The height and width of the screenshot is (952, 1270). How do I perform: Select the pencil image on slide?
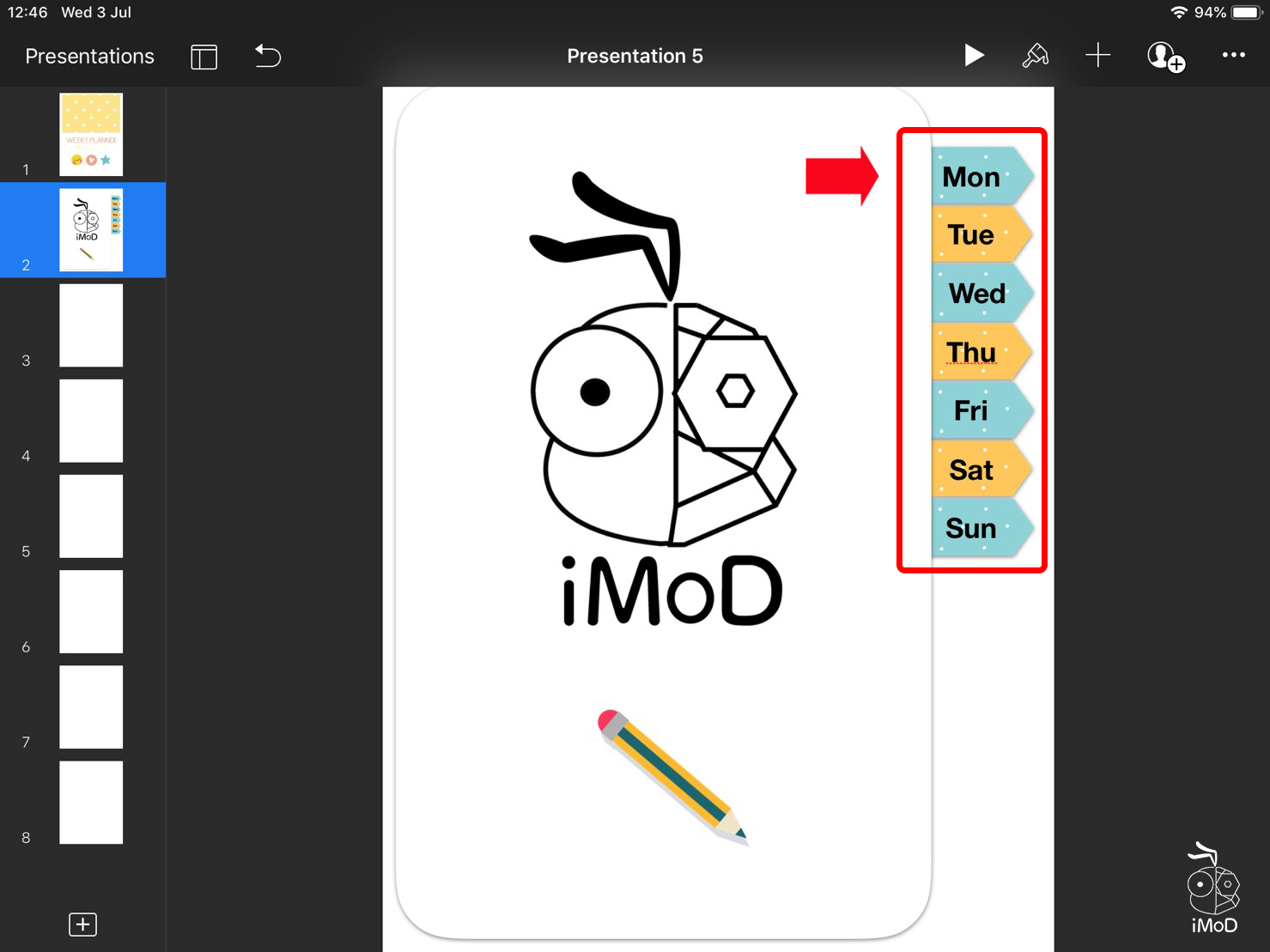[x=672, y=777]
